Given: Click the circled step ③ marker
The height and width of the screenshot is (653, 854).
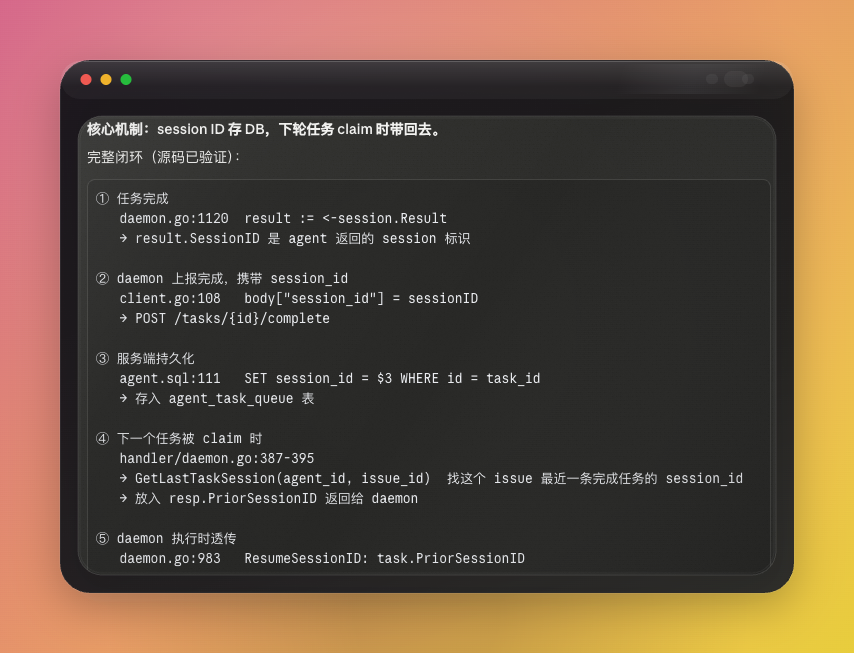Looking at the screenshot, I should [103, 358].
